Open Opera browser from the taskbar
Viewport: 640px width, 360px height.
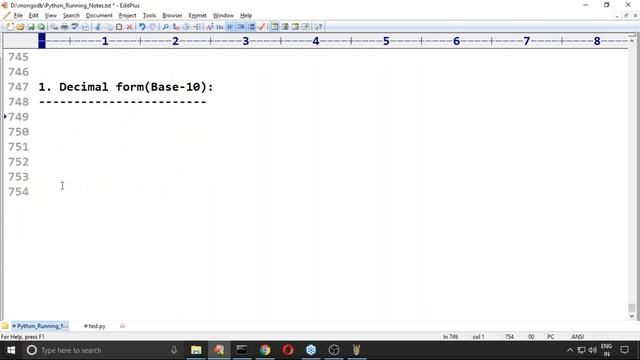pos(288,350)
